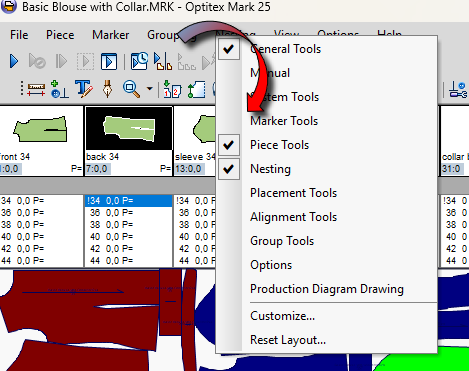Click the text pencil tool icon
Viewport: 469px width, 371px height.
(x=83, y=89)
